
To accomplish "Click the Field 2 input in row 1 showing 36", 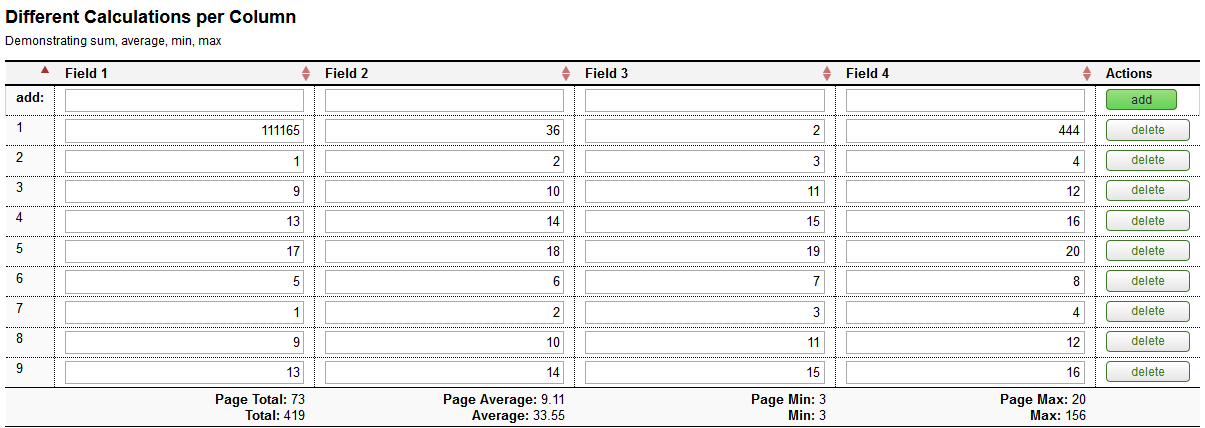I will [x=444, y=131].
